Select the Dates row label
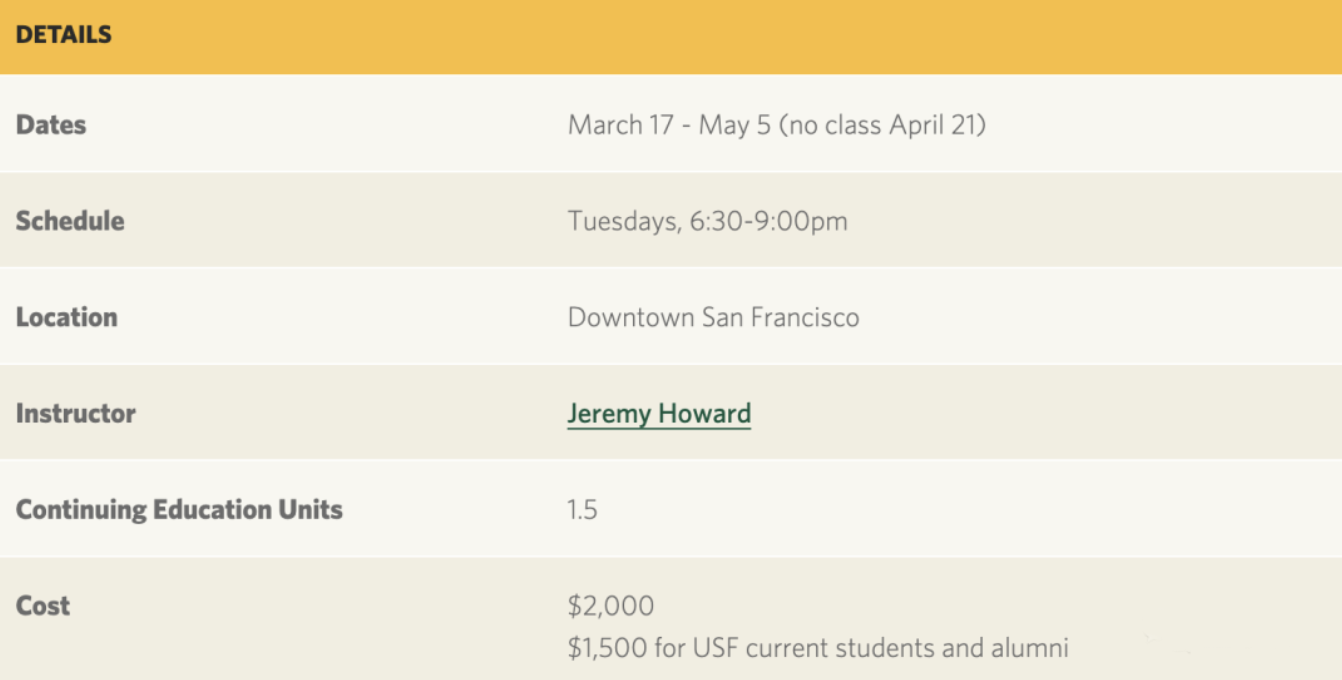This screenshot has width=1342, height=680. [x=51, y=125]
